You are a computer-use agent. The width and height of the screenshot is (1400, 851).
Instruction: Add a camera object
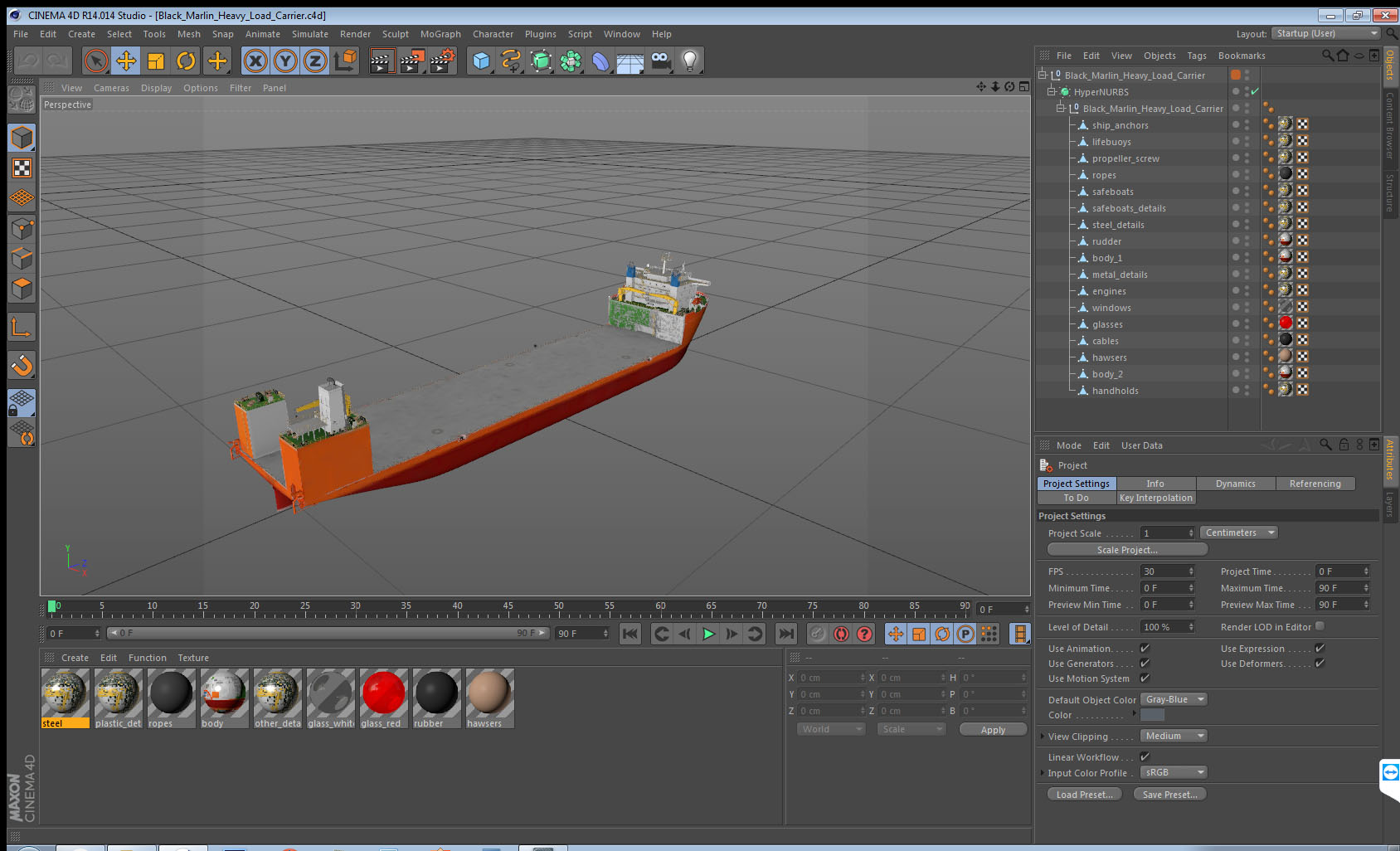tap(660, 61)
